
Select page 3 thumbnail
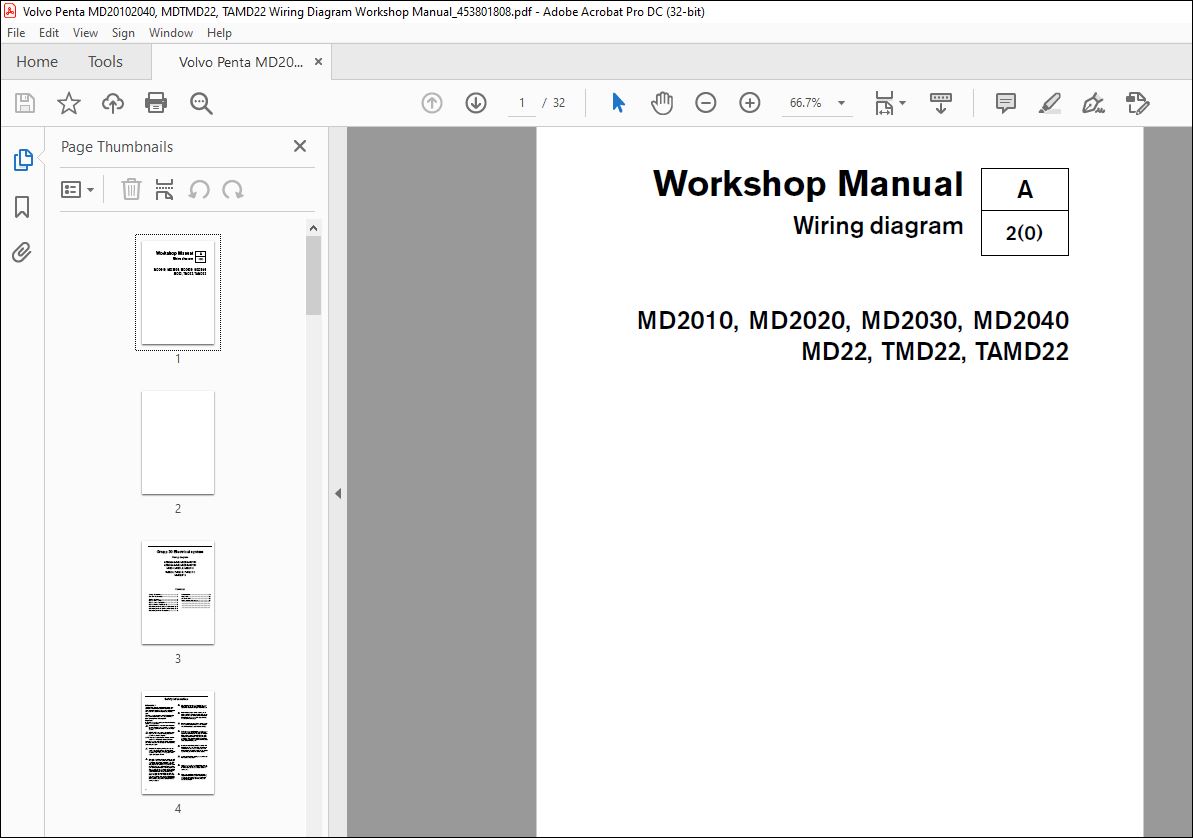(x=178, y=593)
